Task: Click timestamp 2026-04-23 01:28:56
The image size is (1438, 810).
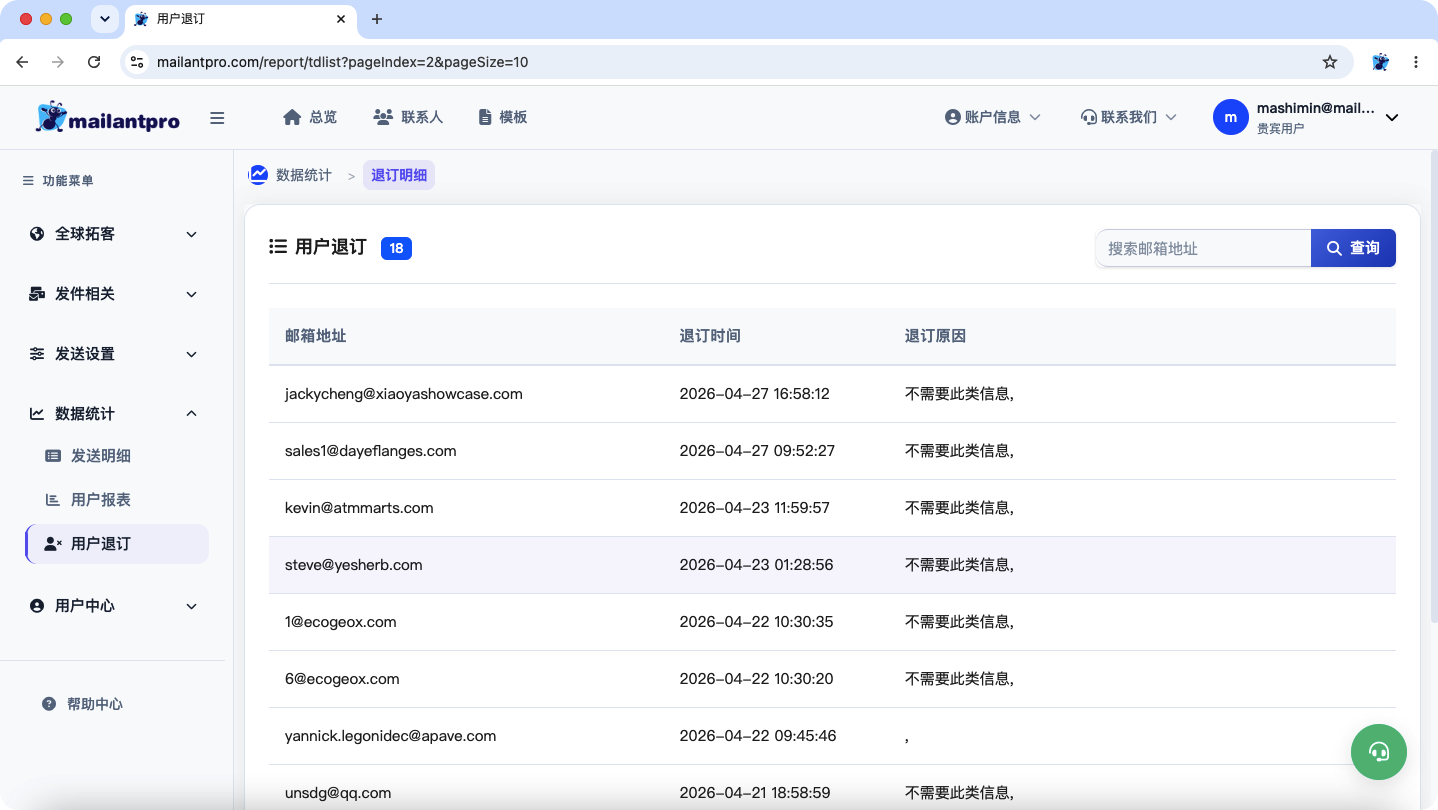Action: point(756,565)
